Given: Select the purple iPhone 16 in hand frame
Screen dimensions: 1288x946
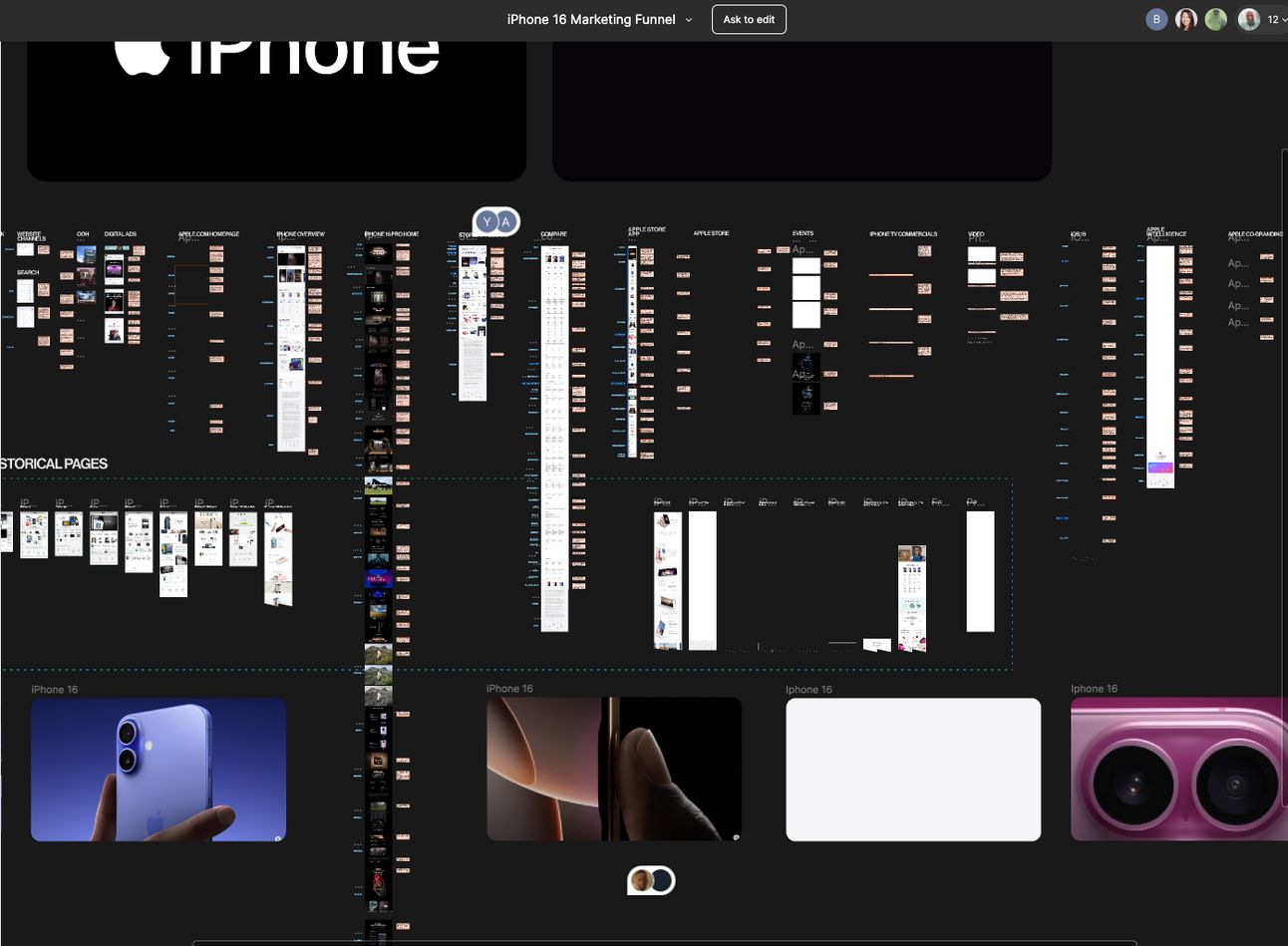Looking at the screenshot, I should click(x=159, y=770).
